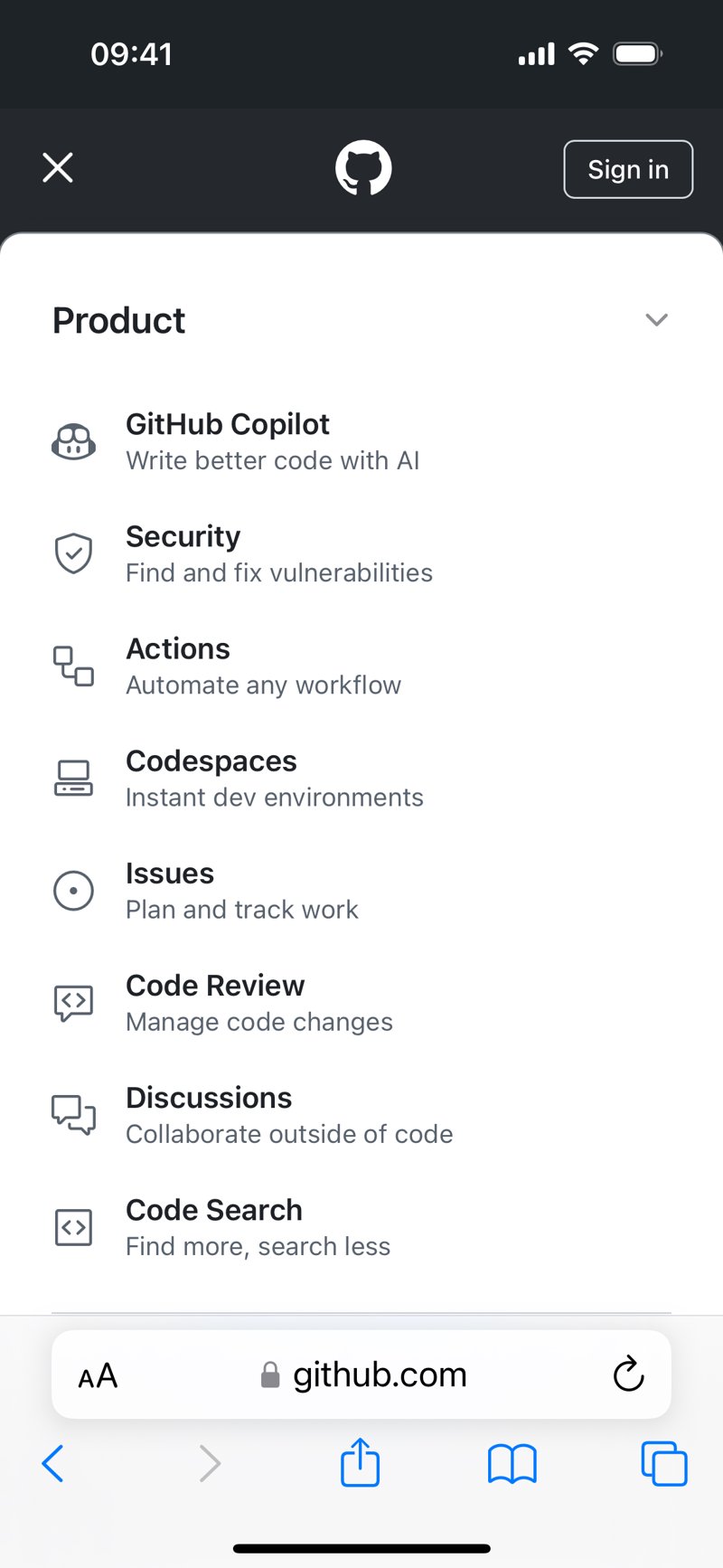Tap the Code Search icon
Screen dimensions: 723x1568
pyautogui.click(x=73, y=1227)
